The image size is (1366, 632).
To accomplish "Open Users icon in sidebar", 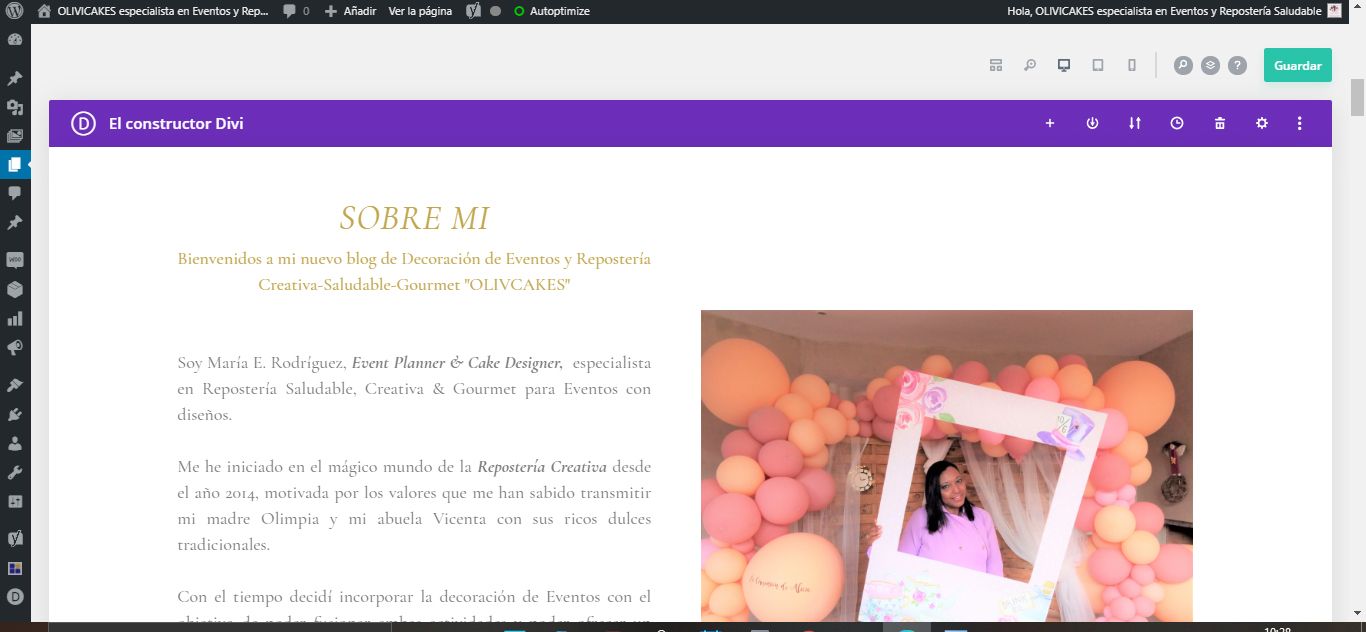I will tap(15, 443).
